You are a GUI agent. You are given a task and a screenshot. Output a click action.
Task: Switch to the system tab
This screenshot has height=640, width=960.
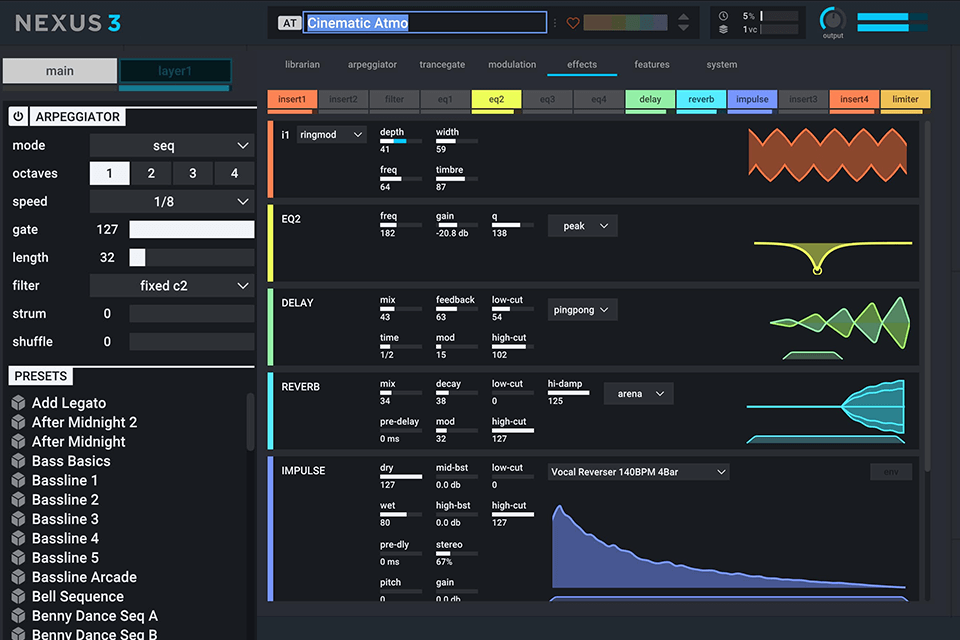click(722, 64)
